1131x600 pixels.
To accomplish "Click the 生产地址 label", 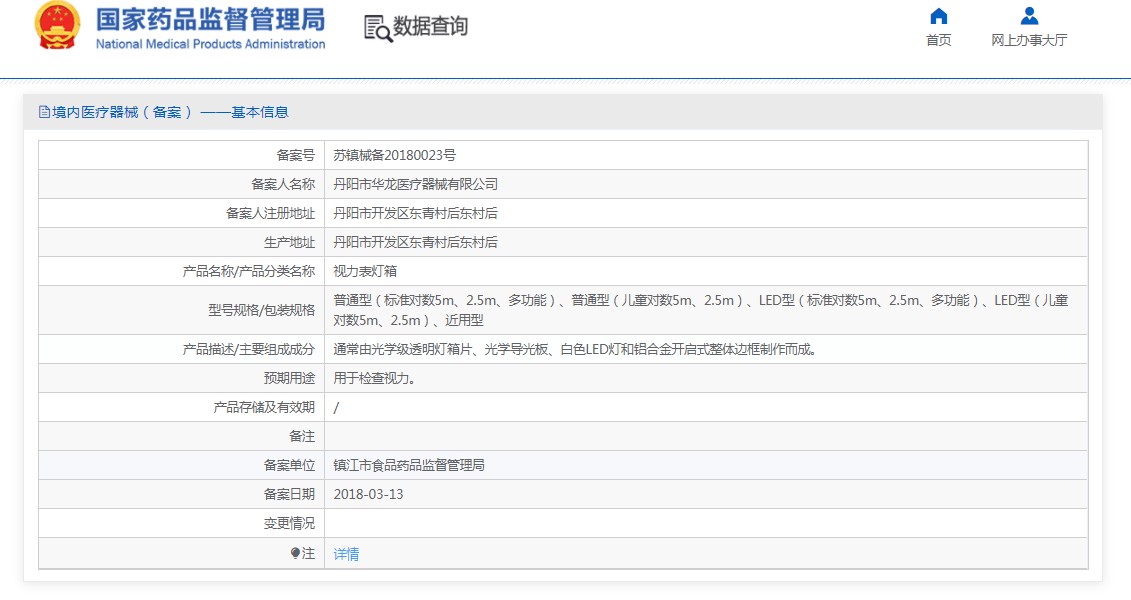I will [289, 242].
